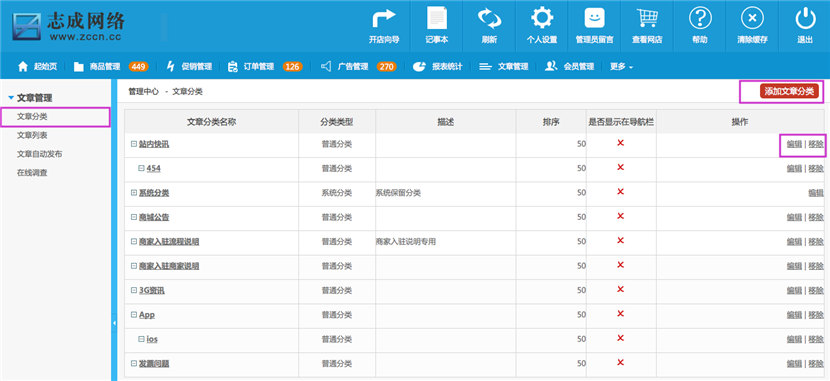The image size is (830, 381).
Task: Toggle navigation display for 站内快讯 row
Action: [x=620, y=143]
